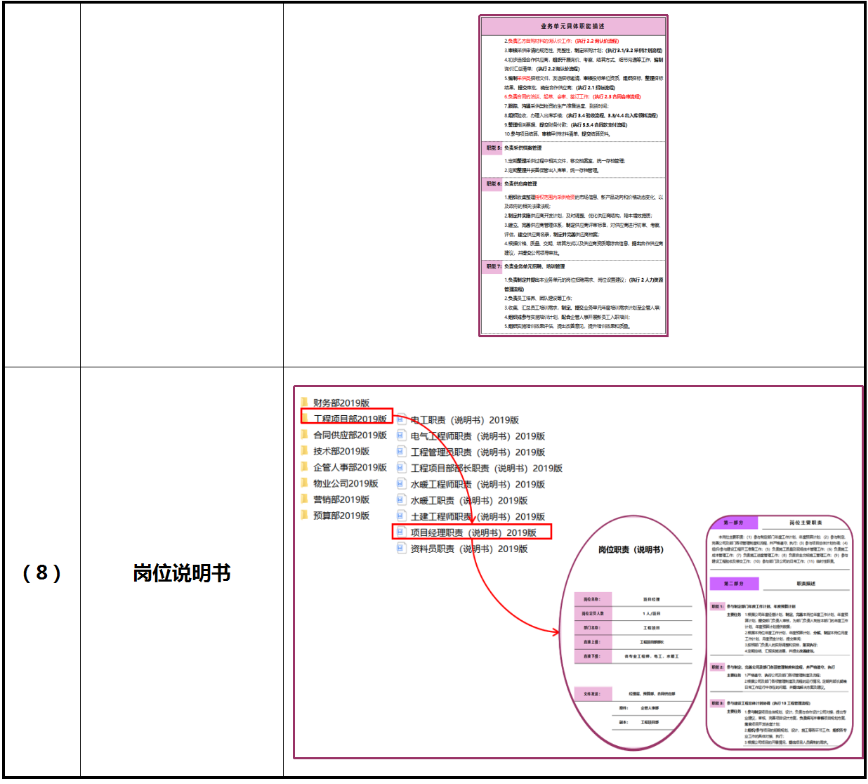
Task: Click the 电气工程师职责 document icon
Action: click(x=402, y=436)
